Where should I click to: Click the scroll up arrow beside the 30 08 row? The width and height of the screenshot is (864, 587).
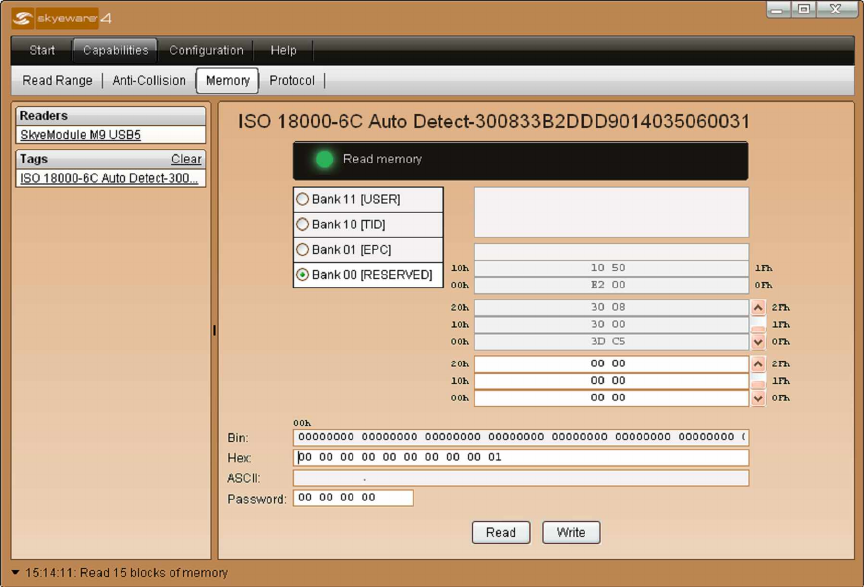click(758, 308)
